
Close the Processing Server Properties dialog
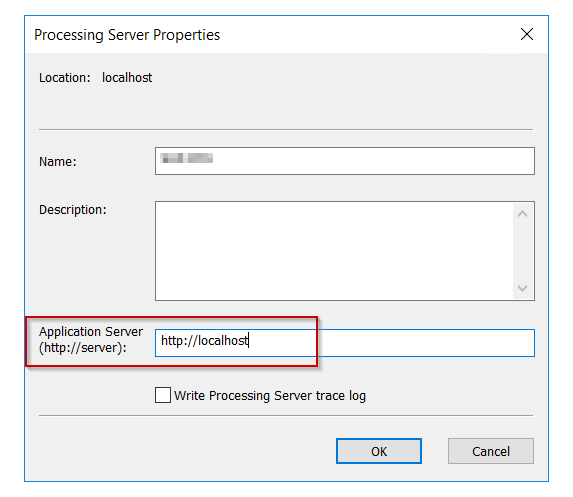click(527, 34)
